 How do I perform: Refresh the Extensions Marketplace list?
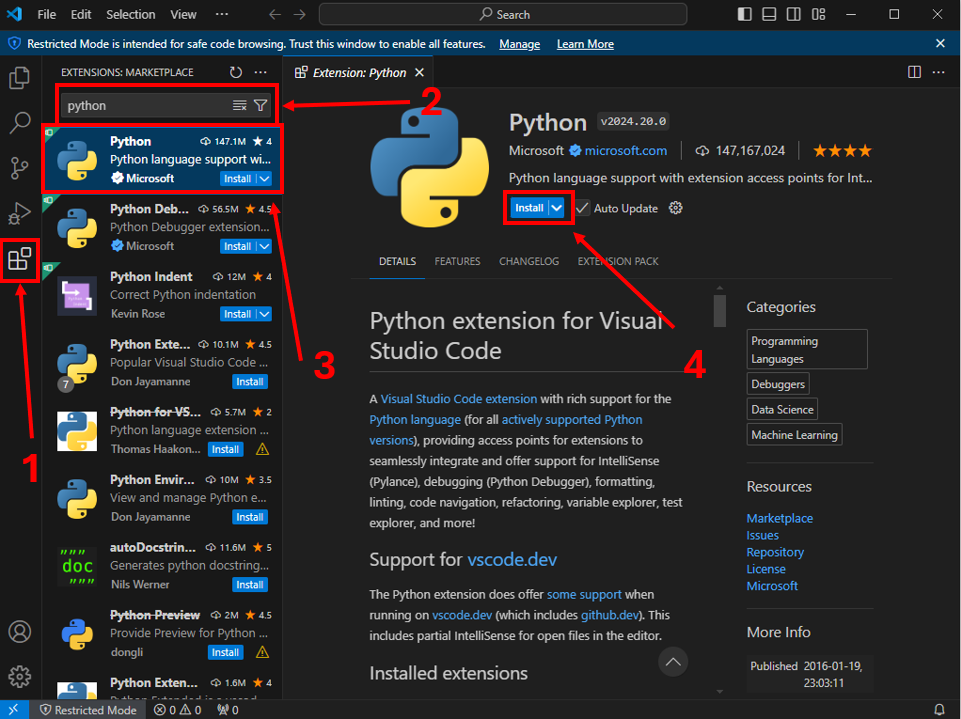pos(236,72)
